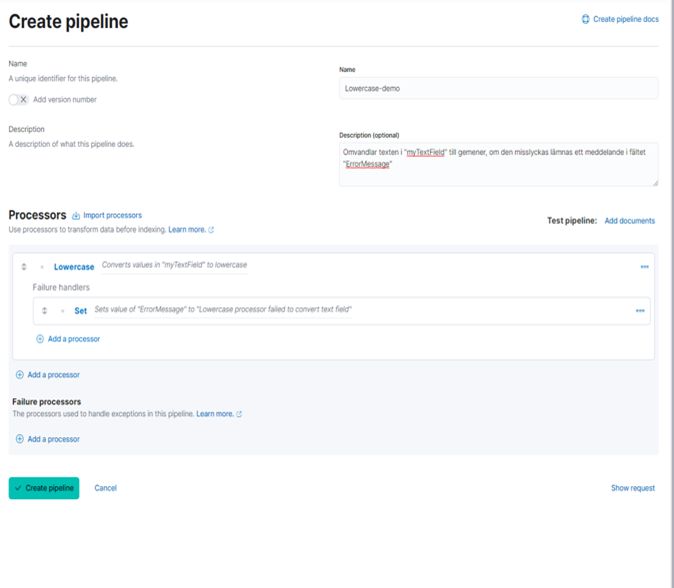Open the Set processor name link
The image size is (674, 588).
(81, 311)
